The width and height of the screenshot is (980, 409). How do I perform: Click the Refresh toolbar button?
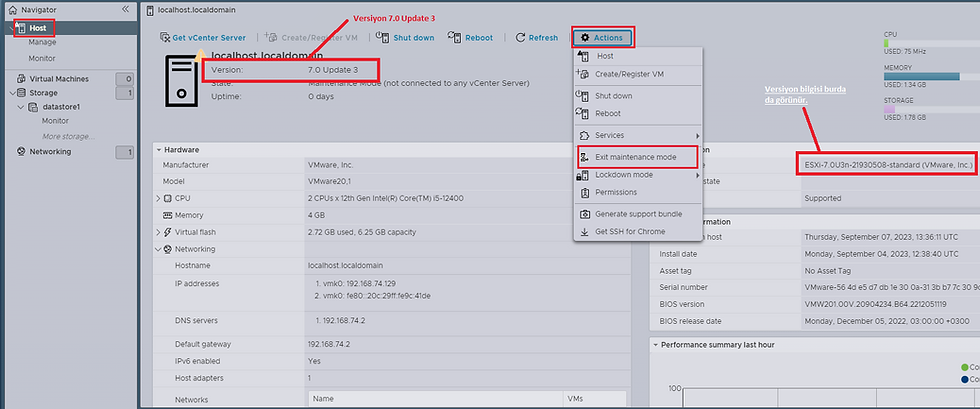click(537, 38)
